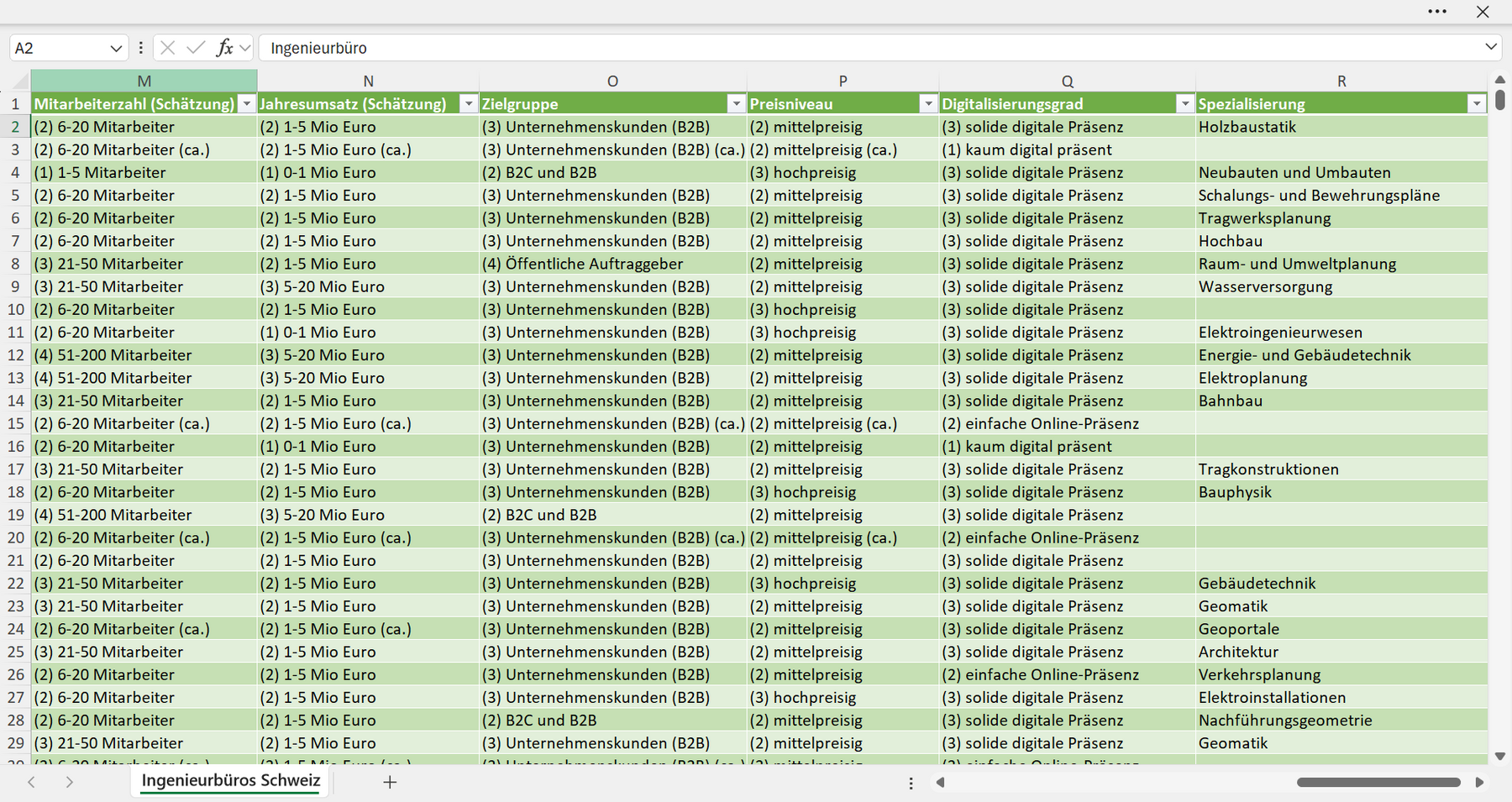
Task: Click horizontal scrollbar right arrow
Action: click(x=1479, y=783)
